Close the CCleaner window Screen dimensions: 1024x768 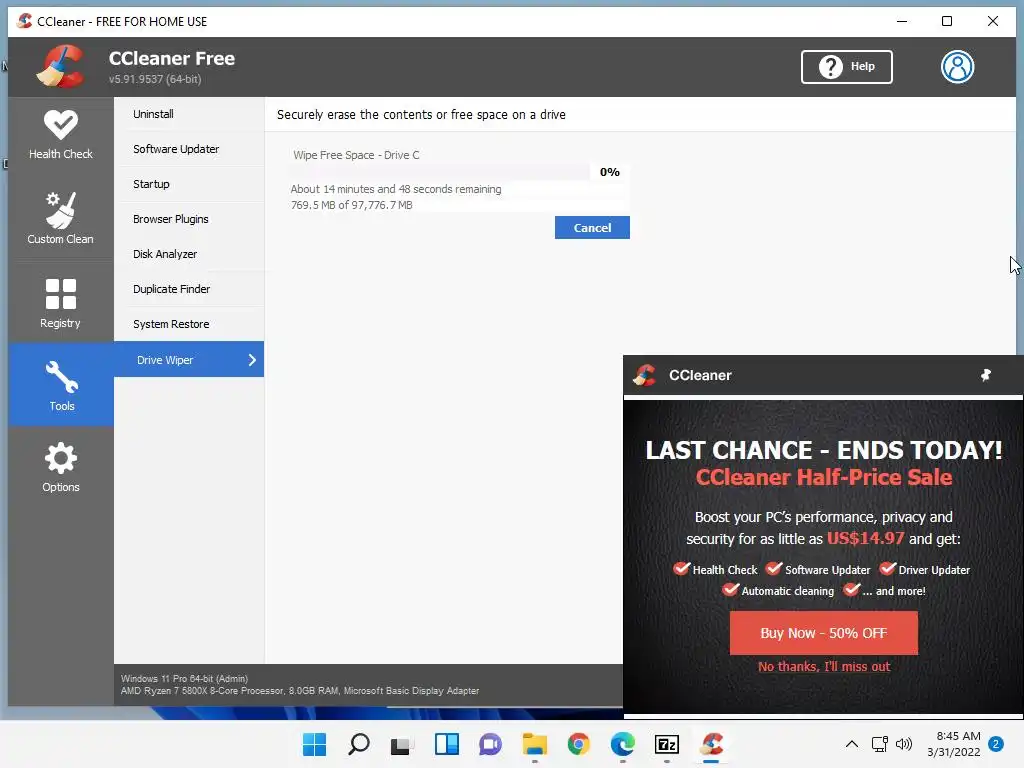[x=993, y=21]
